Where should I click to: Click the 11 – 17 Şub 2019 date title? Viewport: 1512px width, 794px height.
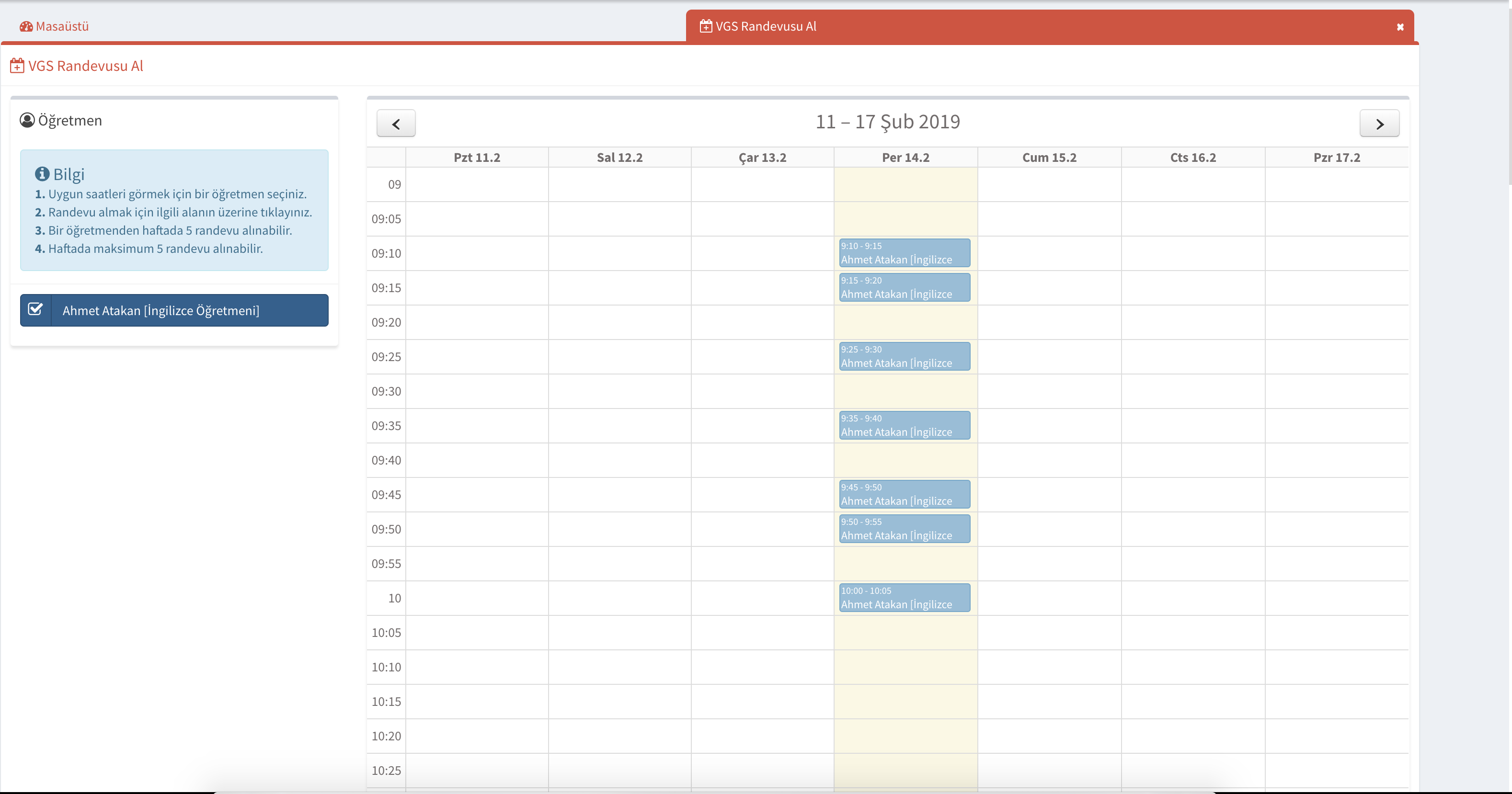pyautogui.click(x=887, y=122)
